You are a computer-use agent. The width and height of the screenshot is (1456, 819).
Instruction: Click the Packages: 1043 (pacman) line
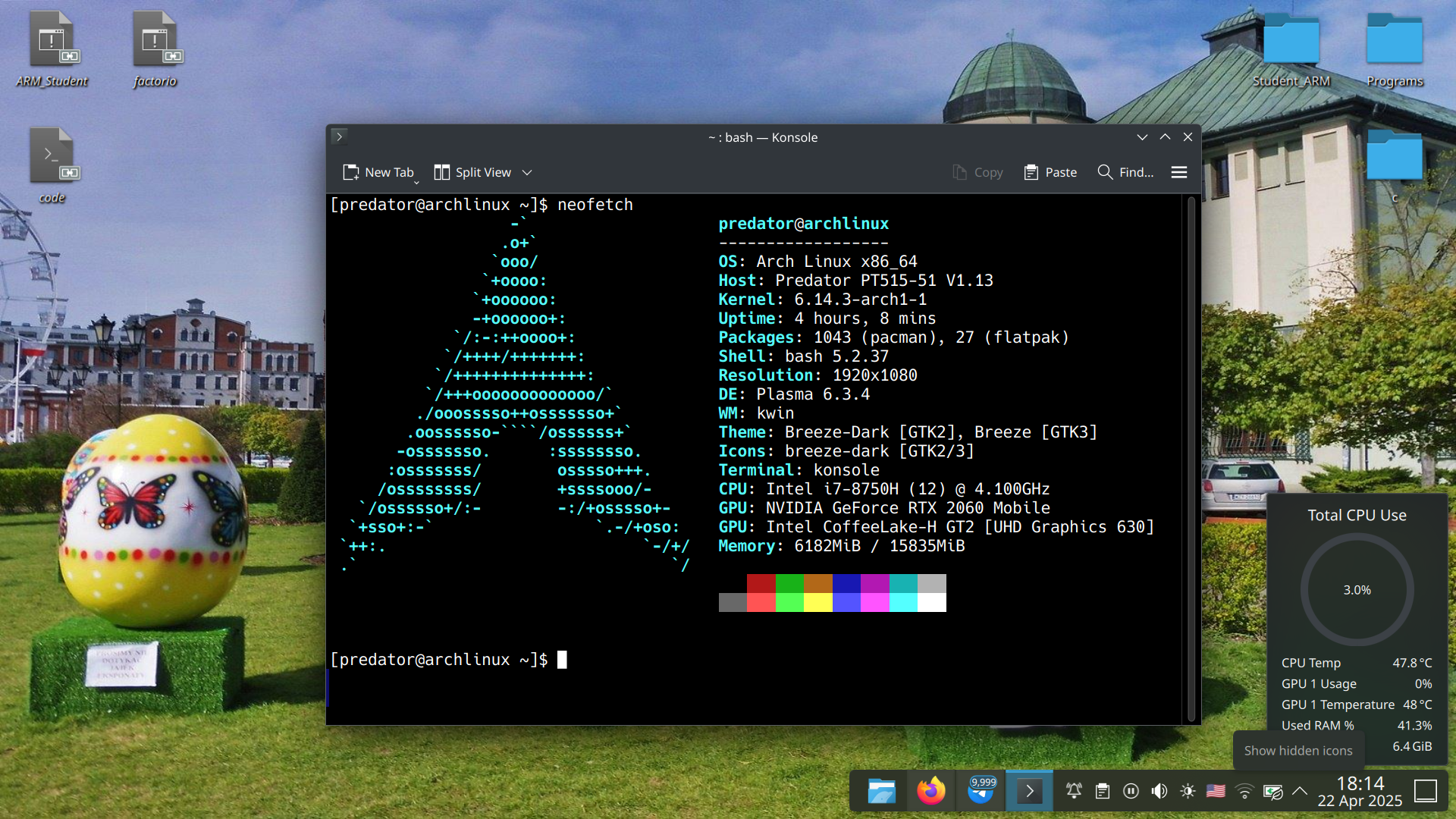coord(894,337)
